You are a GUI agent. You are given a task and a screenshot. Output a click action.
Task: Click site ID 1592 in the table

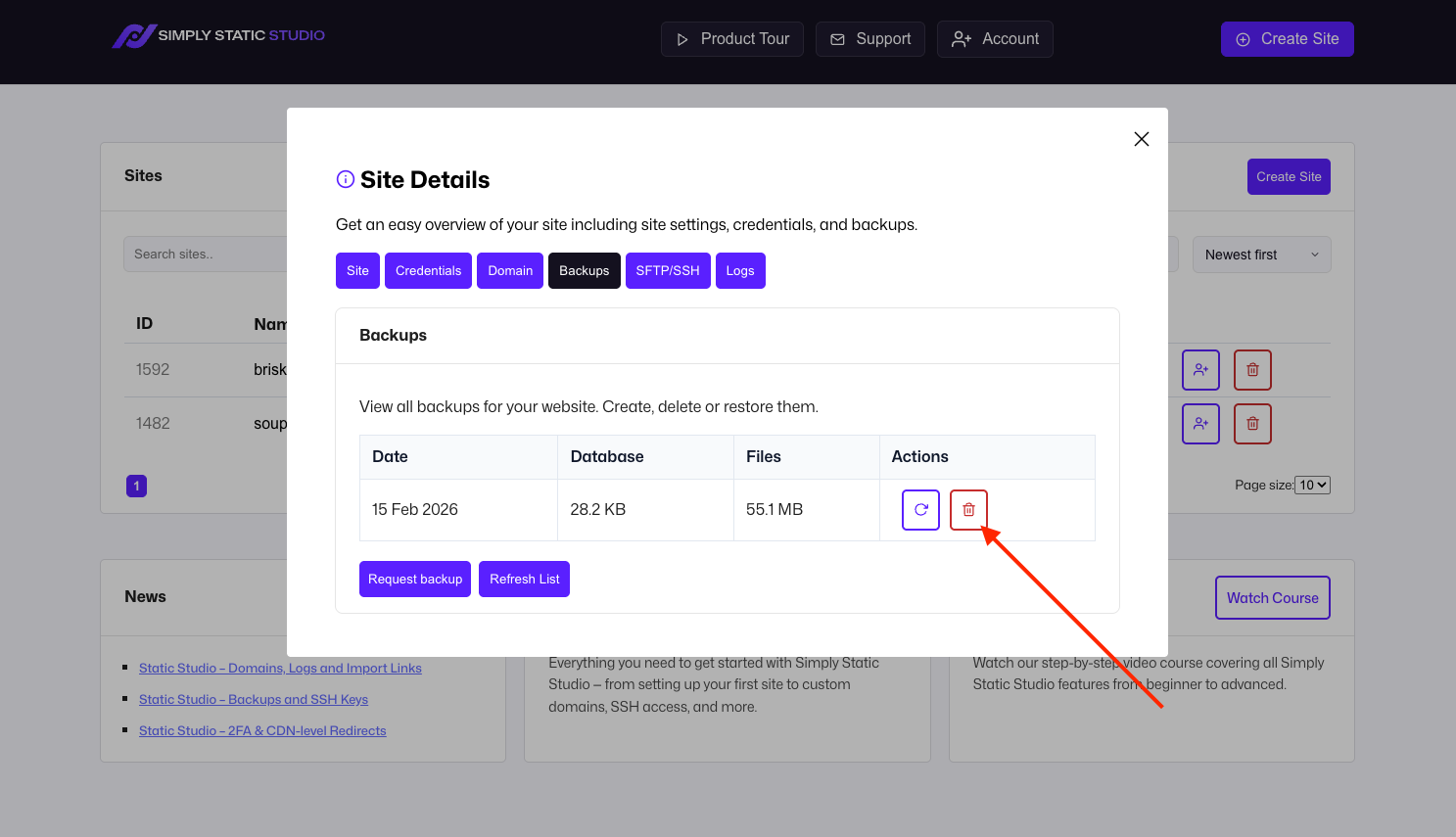tap(153, 370)
